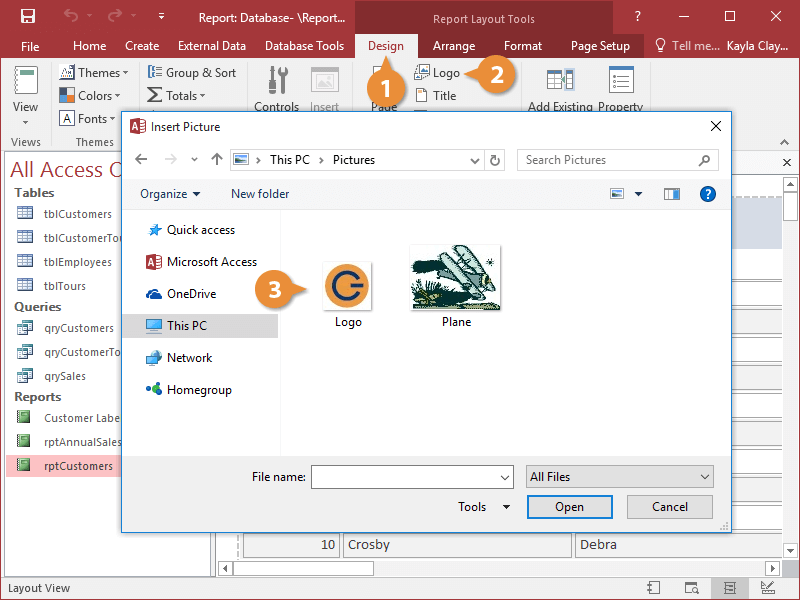The width and height of the screenshot is (800, 600).
Task: Expand the Organize menu
Action: click(170, 194)
